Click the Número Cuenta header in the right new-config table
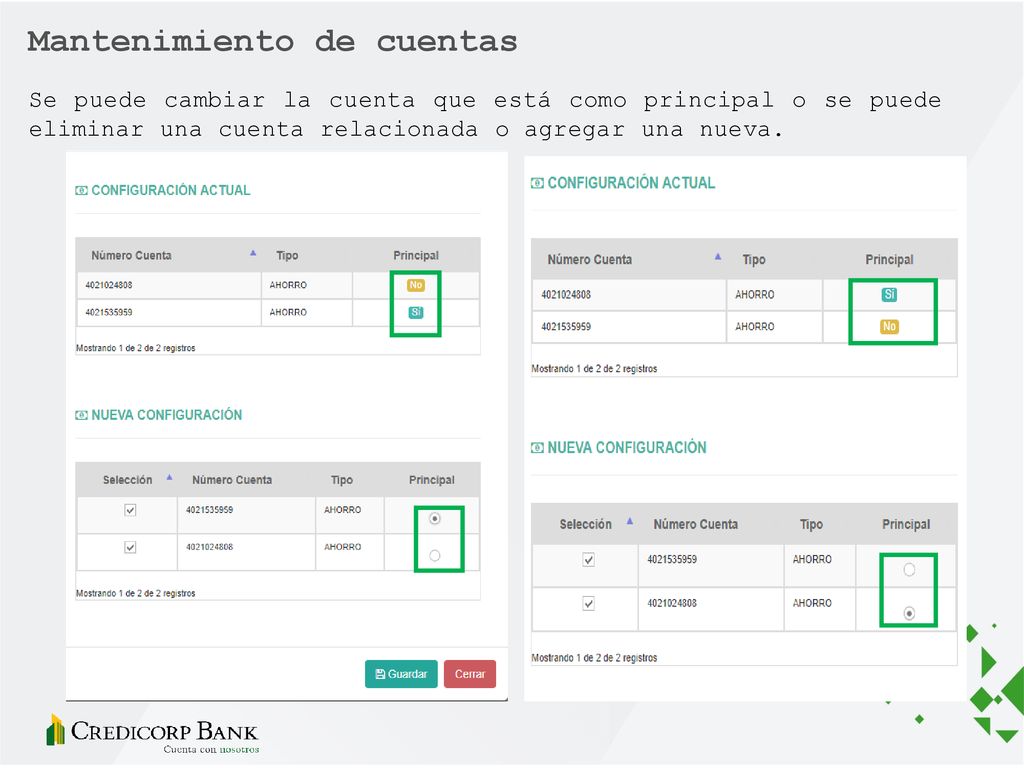 click(x=696, y=524)
